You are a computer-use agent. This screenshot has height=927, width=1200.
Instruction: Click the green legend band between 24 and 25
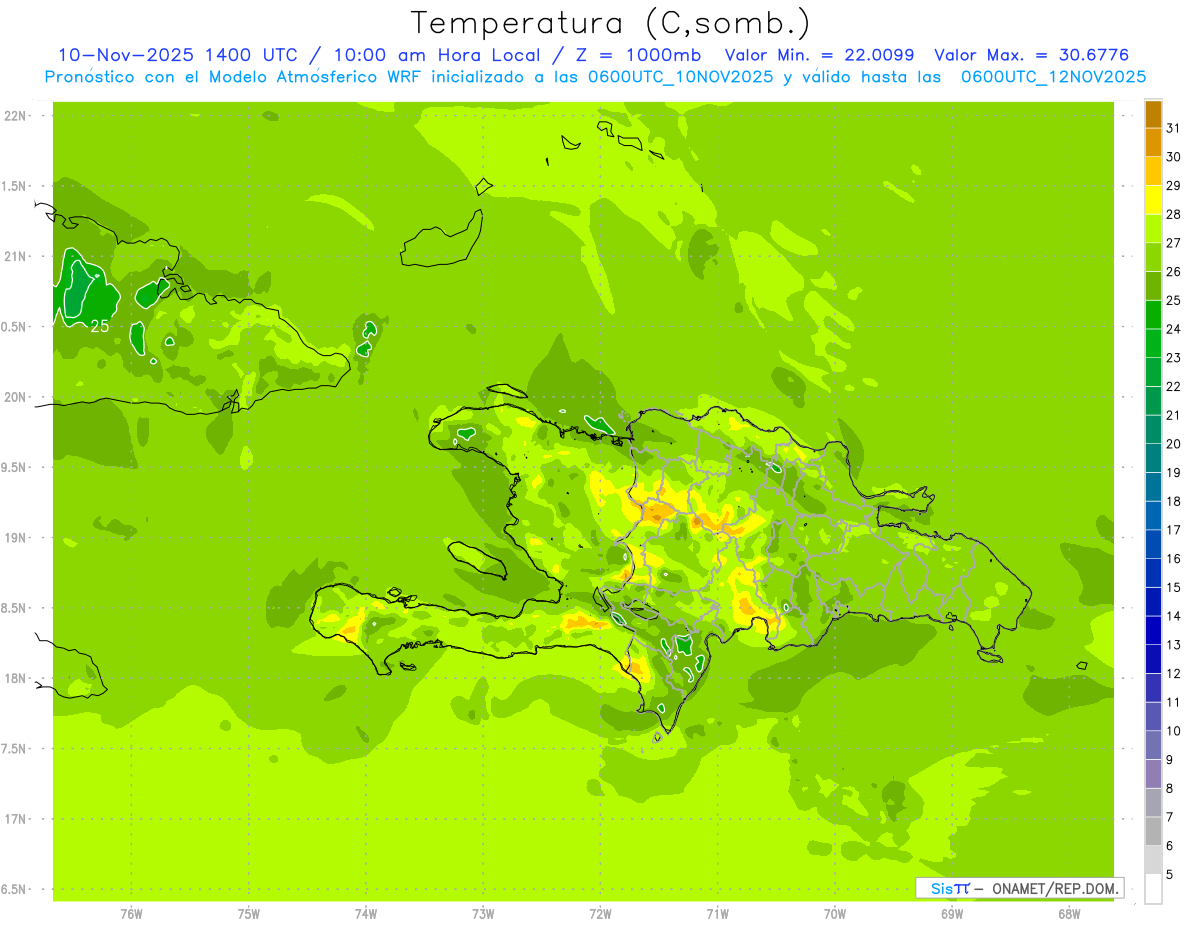point(1153,314)
